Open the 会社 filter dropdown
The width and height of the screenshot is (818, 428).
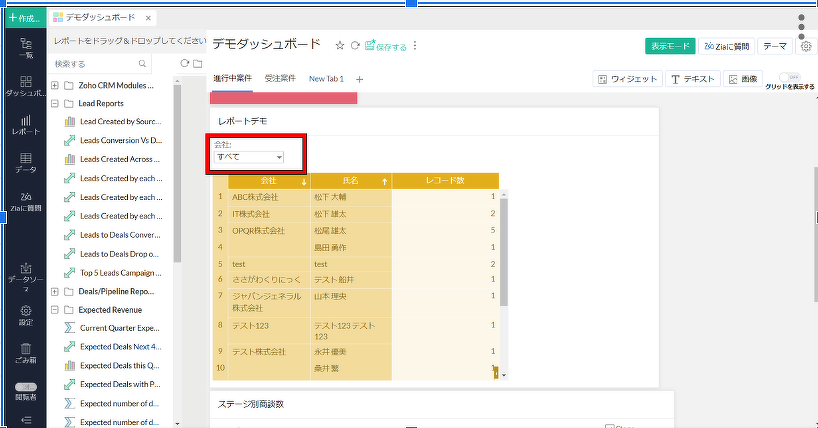tap(250, 157)
